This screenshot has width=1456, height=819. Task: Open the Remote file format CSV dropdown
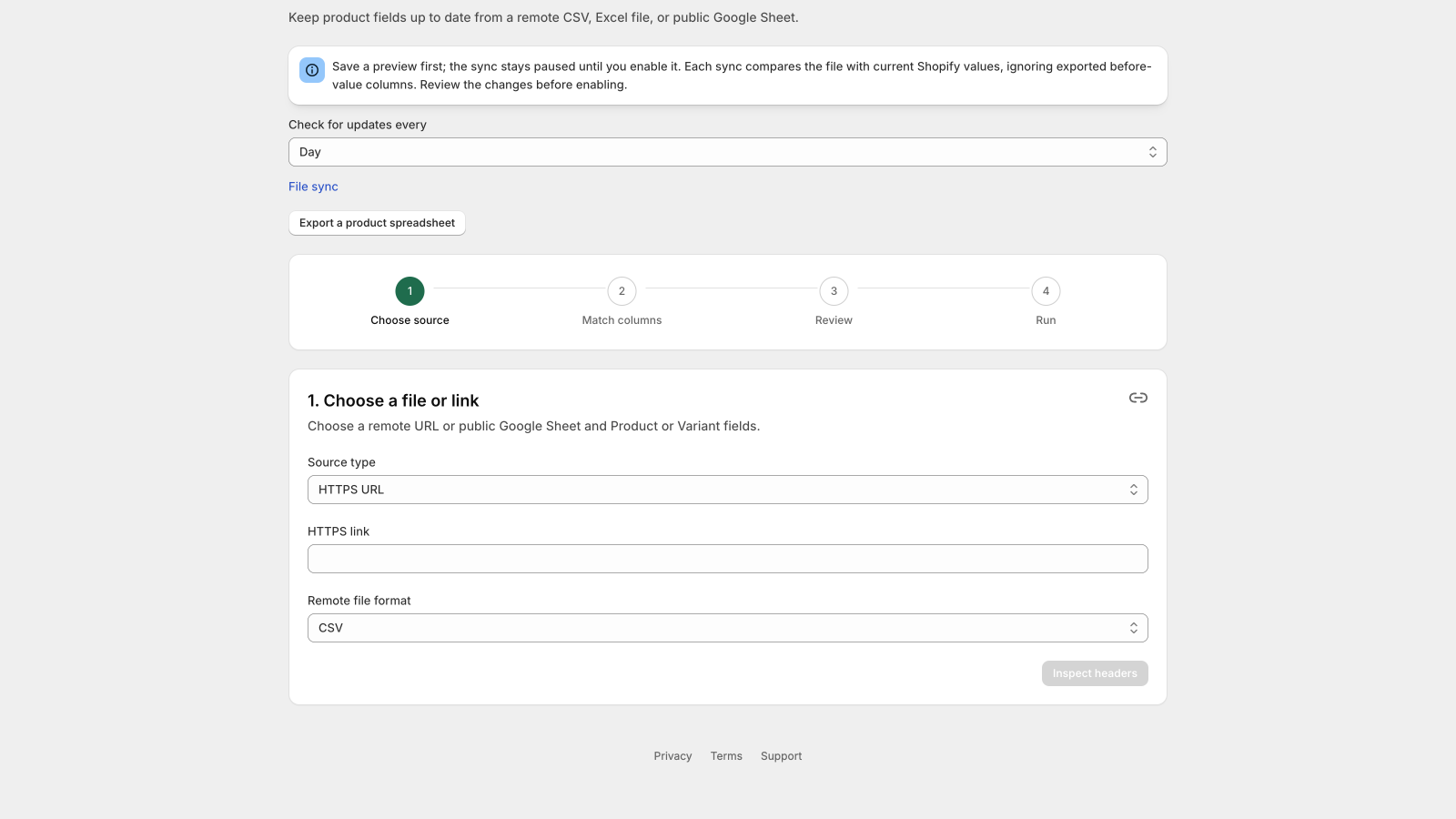click(728, 628)
